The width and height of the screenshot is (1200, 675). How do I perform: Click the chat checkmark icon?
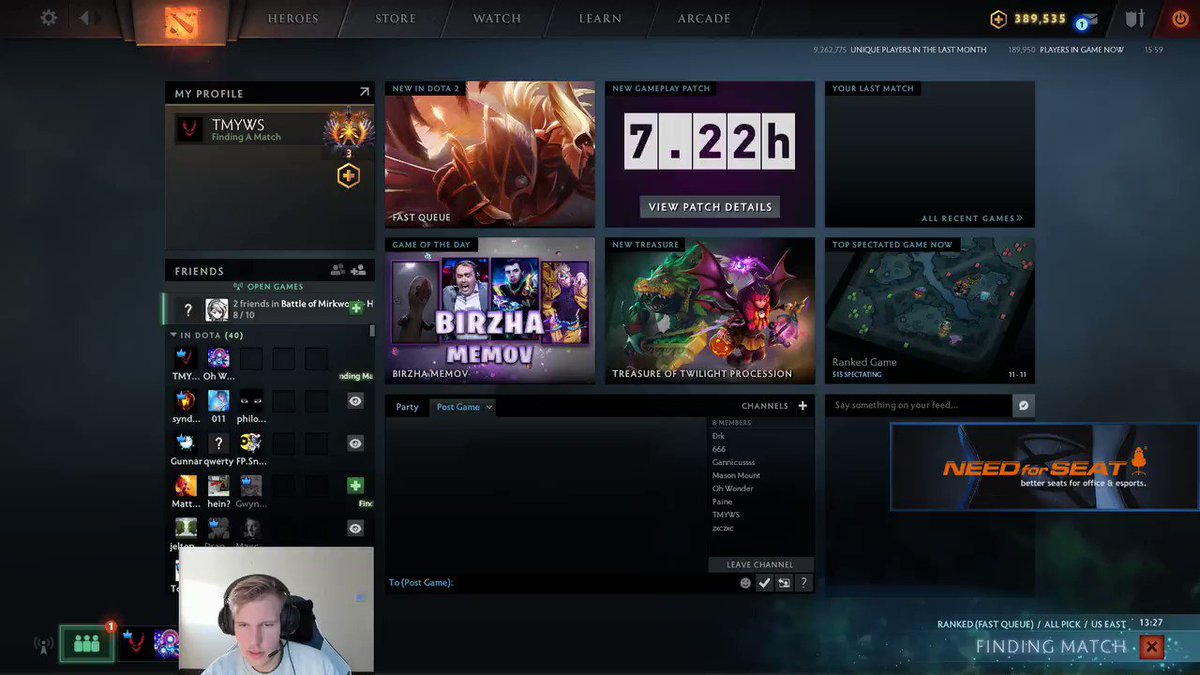pos(764,583)
